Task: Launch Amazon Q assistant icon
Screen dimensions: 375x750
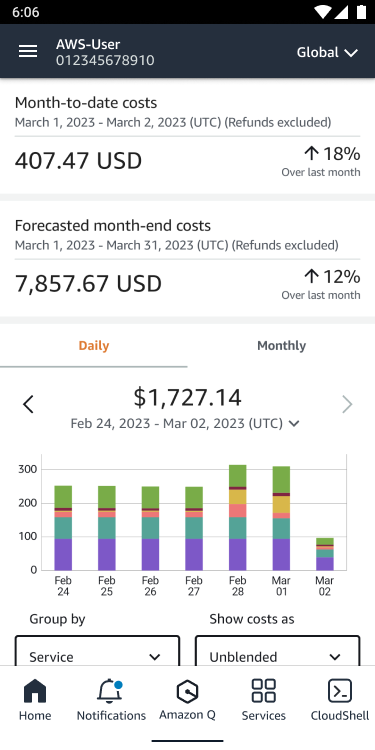Action: coord(187,692)
